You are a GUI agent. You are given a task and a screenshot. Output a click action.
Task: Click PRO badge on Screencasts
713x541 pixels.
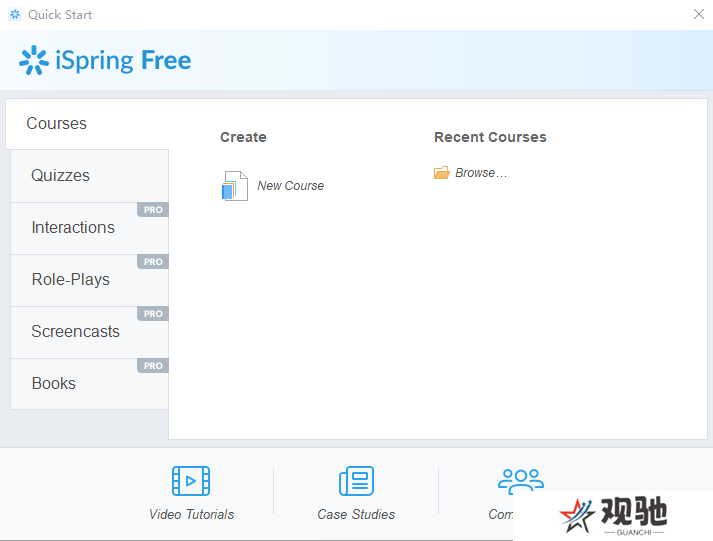pos(153,314)
